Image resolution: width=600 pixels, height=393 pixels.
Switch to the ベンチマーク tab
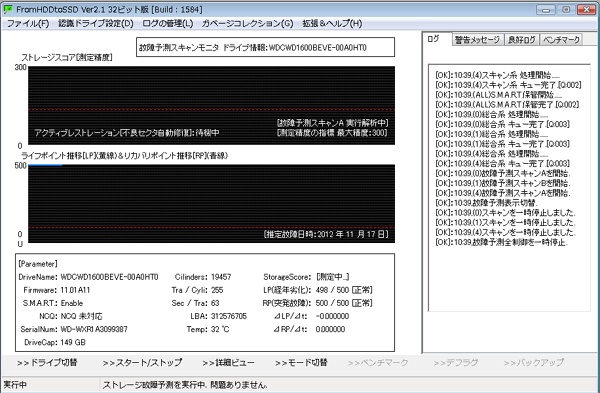[561, 40]
